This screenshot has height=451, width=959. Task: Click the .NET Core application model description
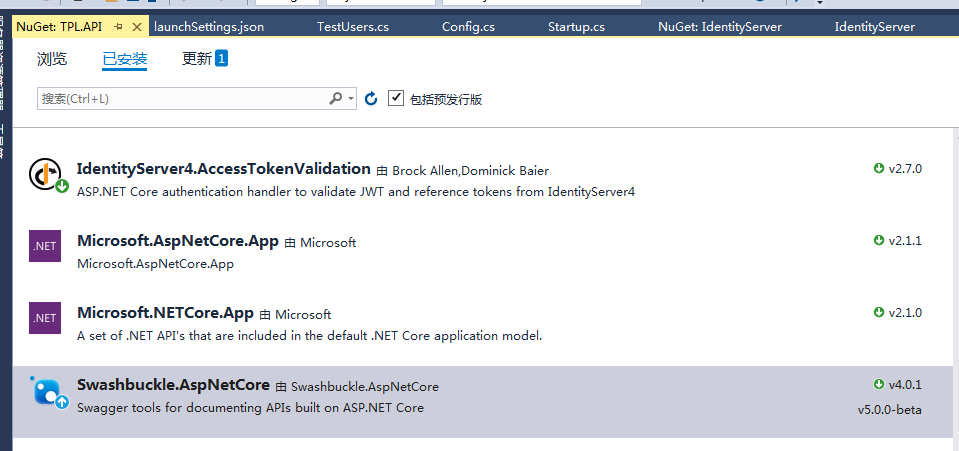click(x=309, y=336)
